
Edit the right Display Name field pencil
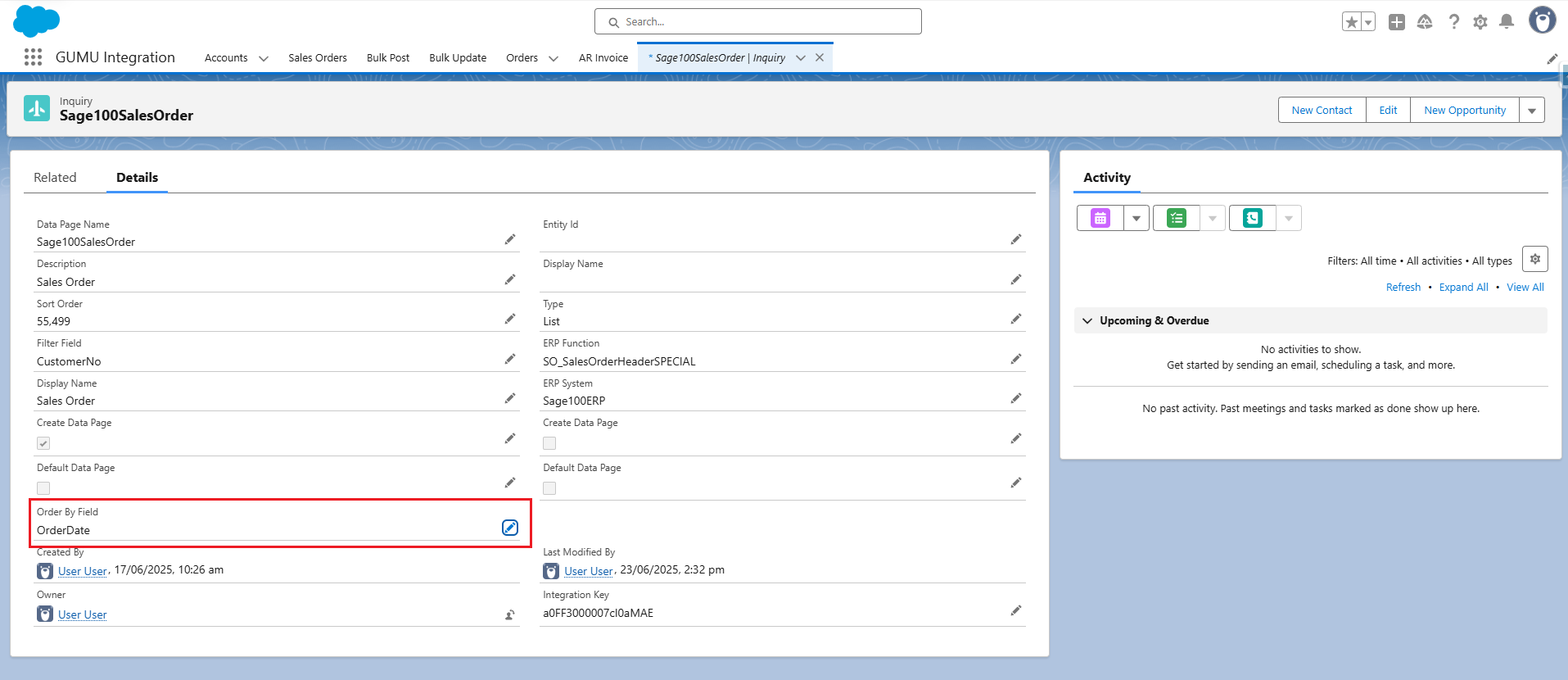point(1016,279)
